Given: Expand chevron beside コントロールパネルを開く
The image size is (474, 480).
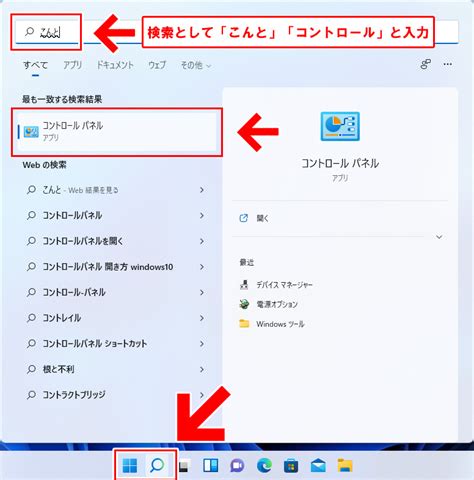Looking at the screenshot, I should tap(202, 241).
